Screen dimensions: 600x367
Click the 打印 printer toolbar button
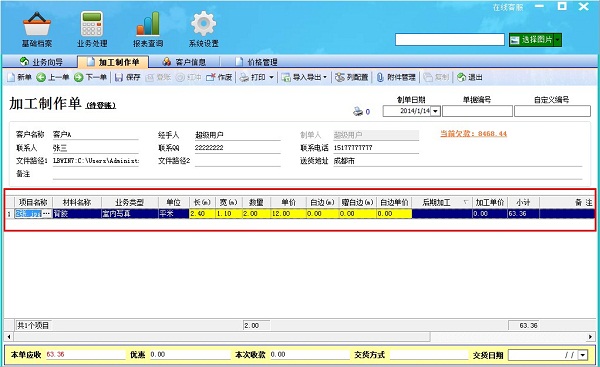(253, 77)
